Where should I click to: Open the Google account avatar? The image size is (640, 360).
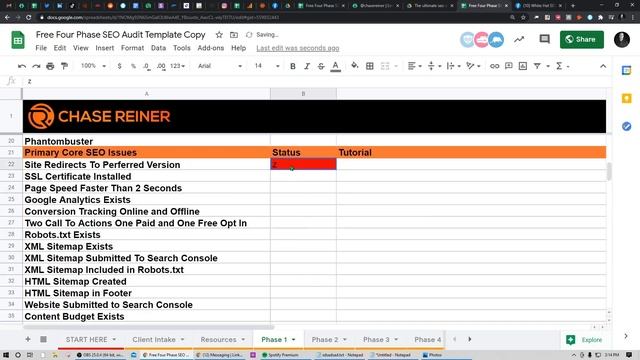622,40
